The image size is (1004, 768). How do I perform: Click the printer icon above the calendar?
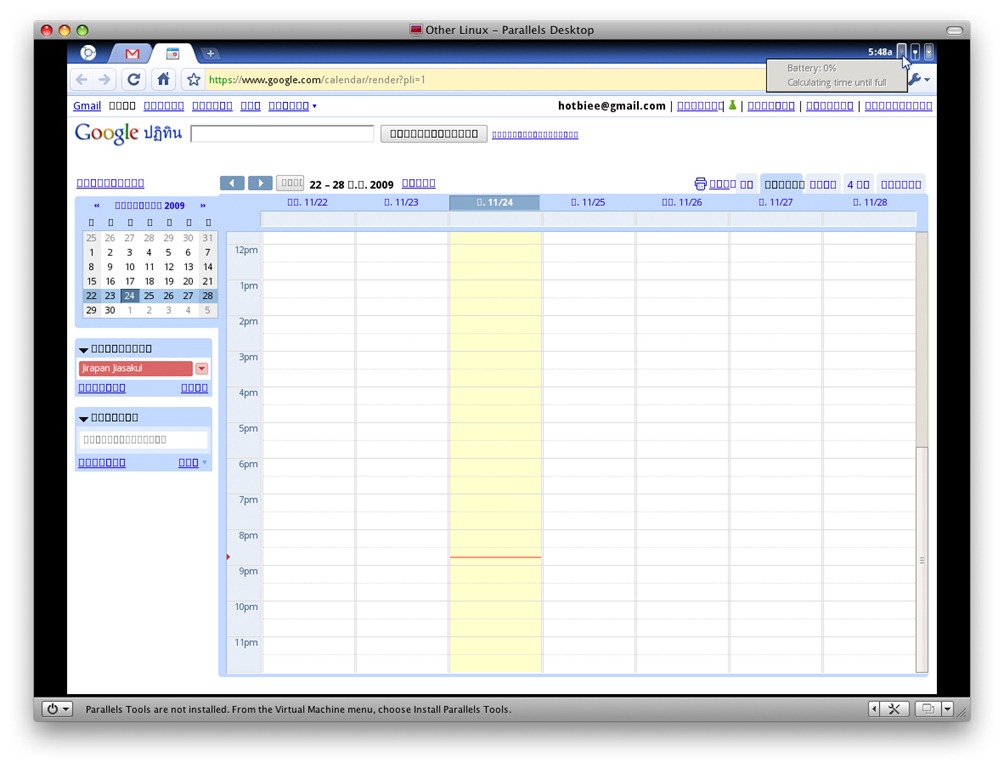[700, 184]
